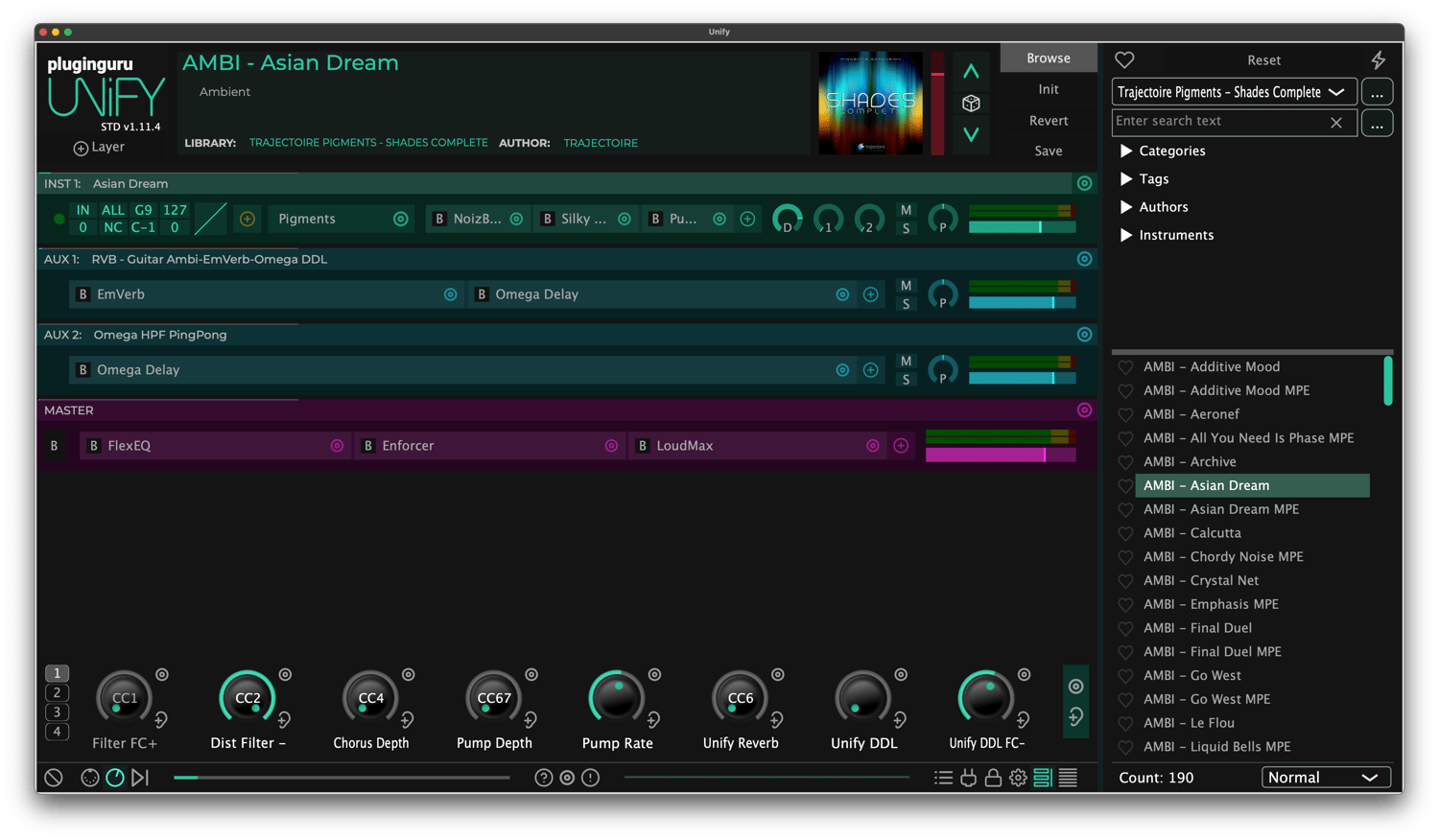The image size is (1439, 840).
Task: Expand the Categories filter
Action: coord(1126,152)
